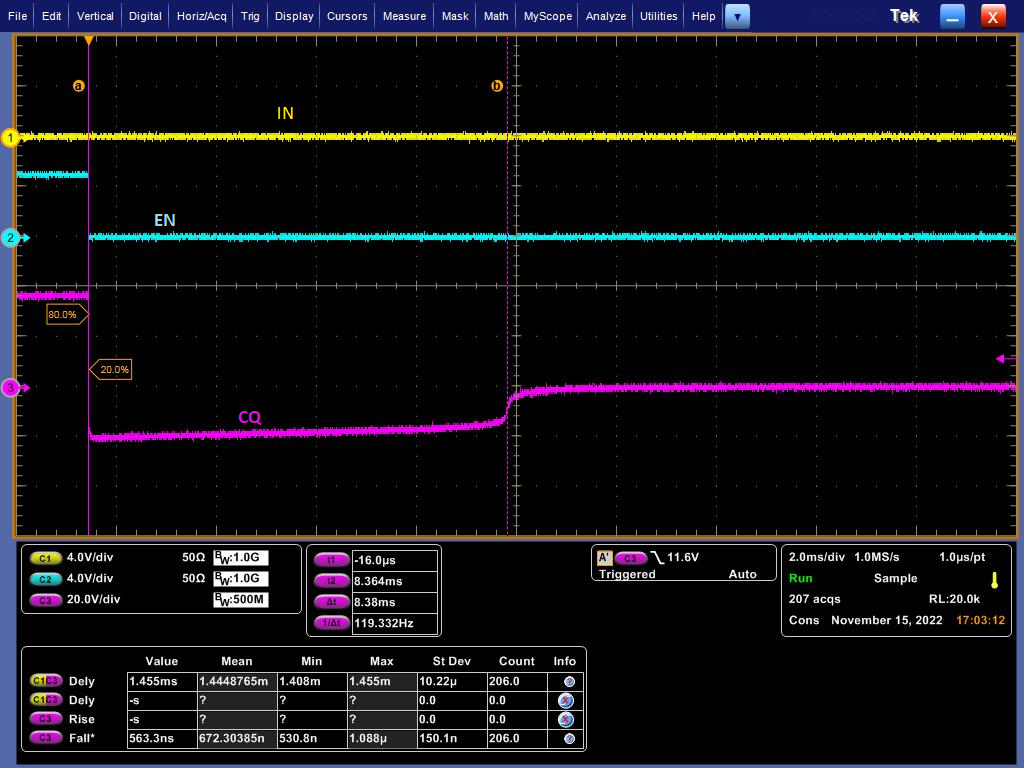This screenshot has height=768, width=1024.
Task: Open the Cursors menu
Action: 347,16
